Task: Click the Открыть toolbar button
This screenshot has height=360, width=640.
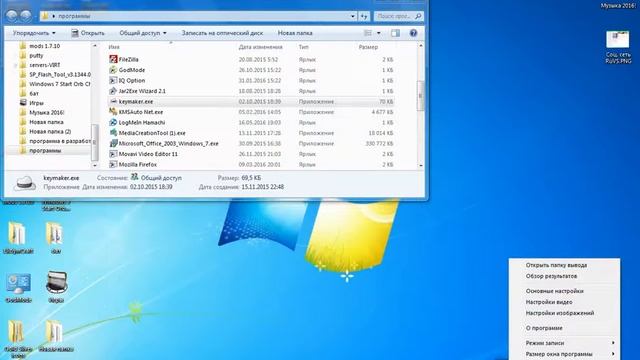Action: (88, 33)
